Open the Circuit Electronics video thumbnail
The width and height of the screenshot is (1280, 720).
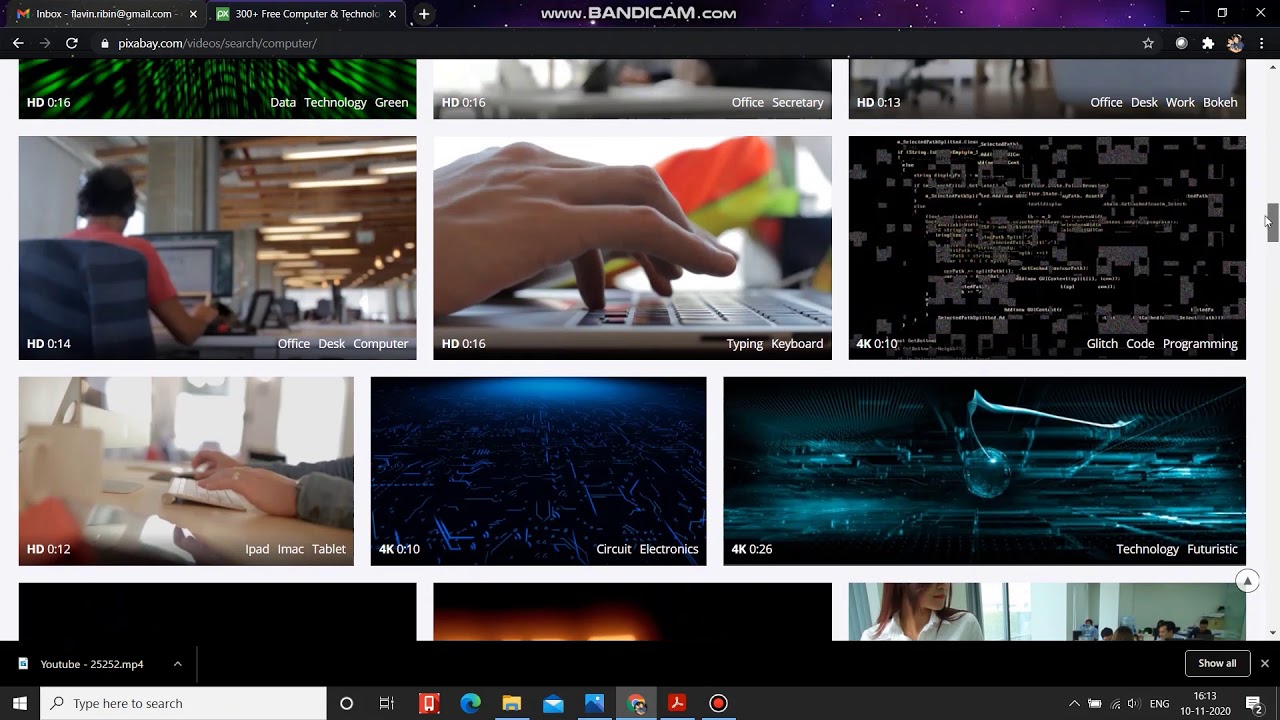click(538, 471)
